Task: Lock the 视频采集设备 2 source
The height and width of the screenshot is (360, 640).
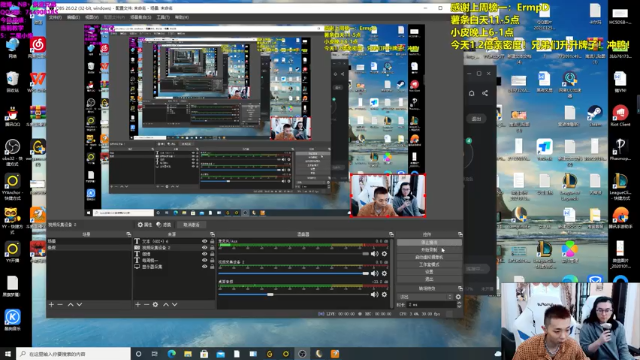Action: pos(212,247)
